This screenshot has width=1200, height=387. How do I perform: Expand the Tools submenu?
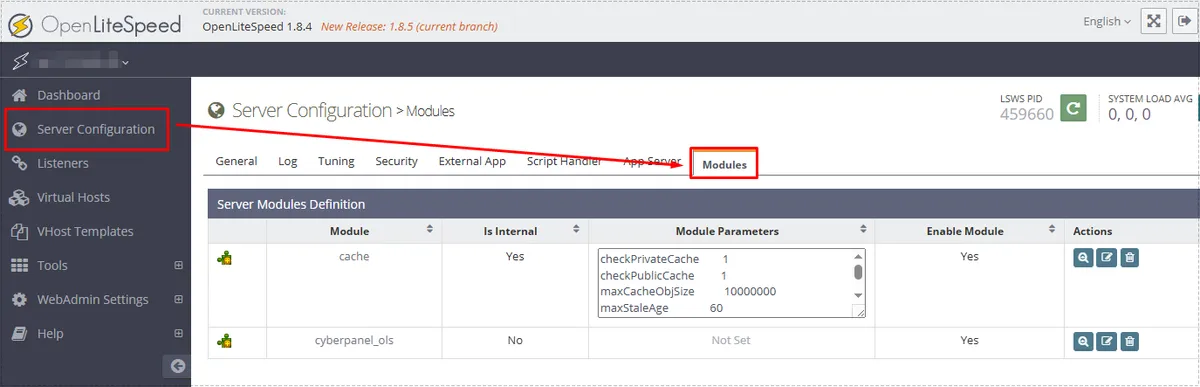(x=179, y=265)
